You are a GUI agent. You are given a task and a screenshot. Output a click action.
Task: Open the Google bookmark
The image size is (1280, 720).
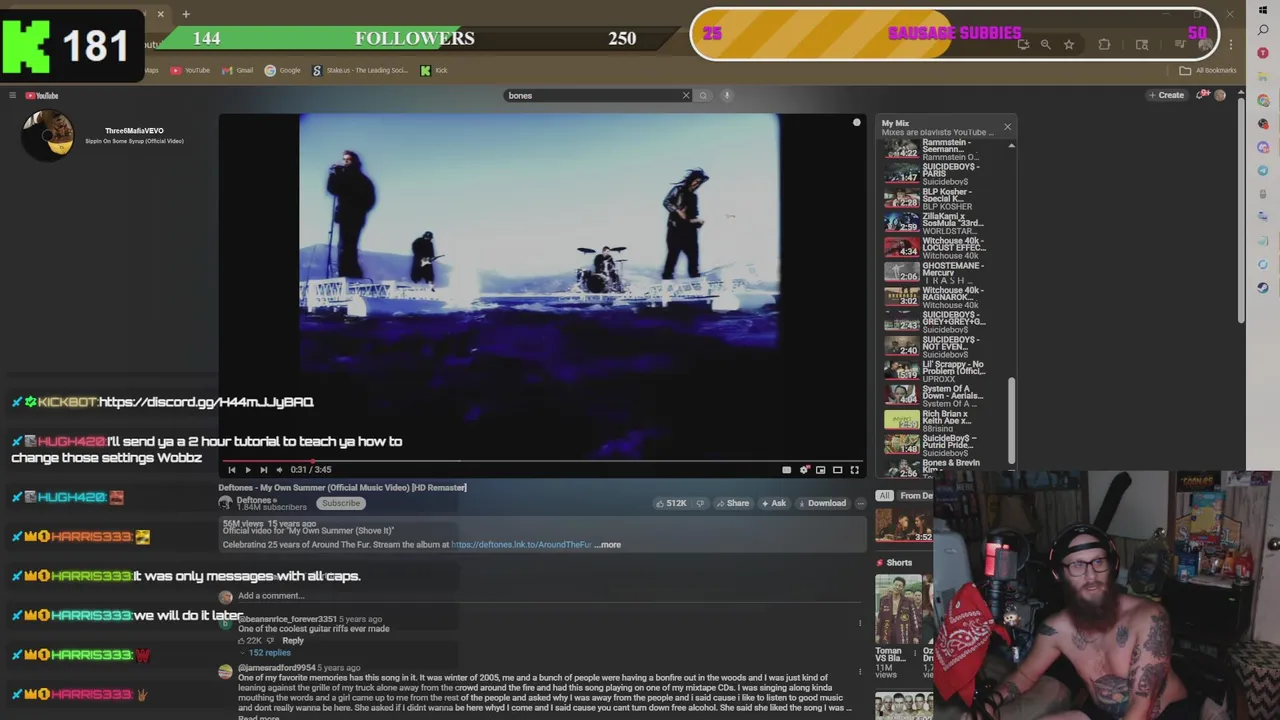283,70
